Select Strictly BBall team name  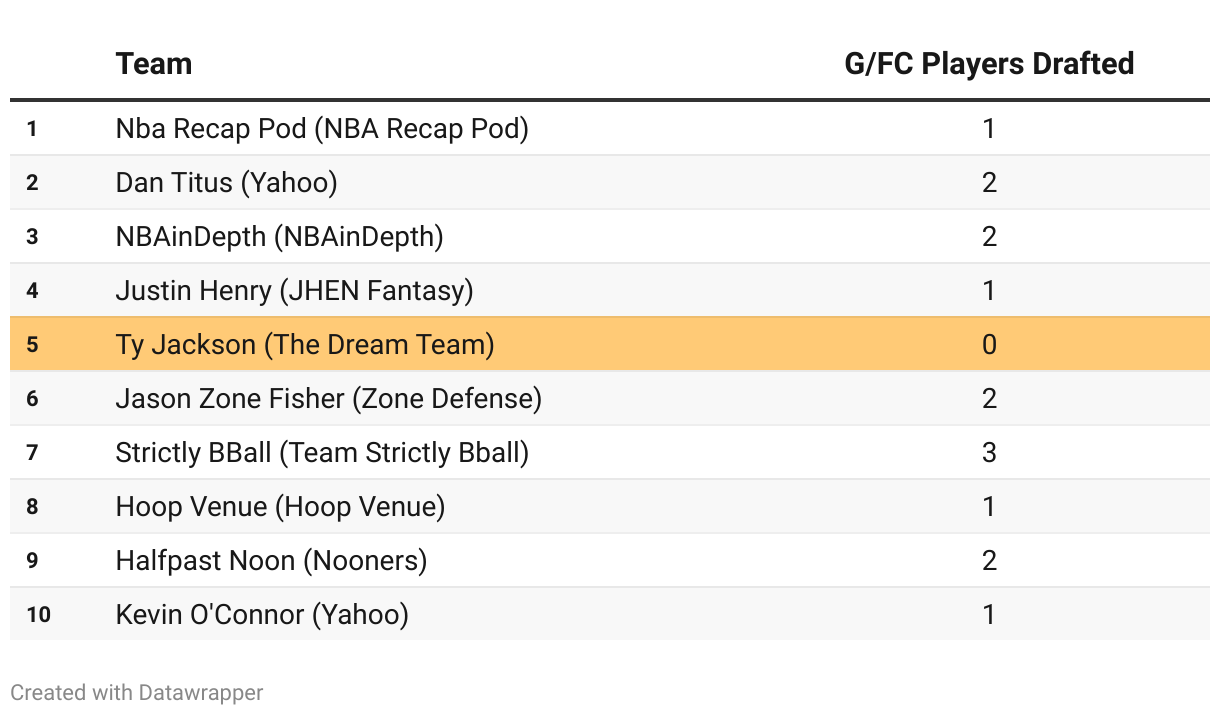[x=322, y=453]
